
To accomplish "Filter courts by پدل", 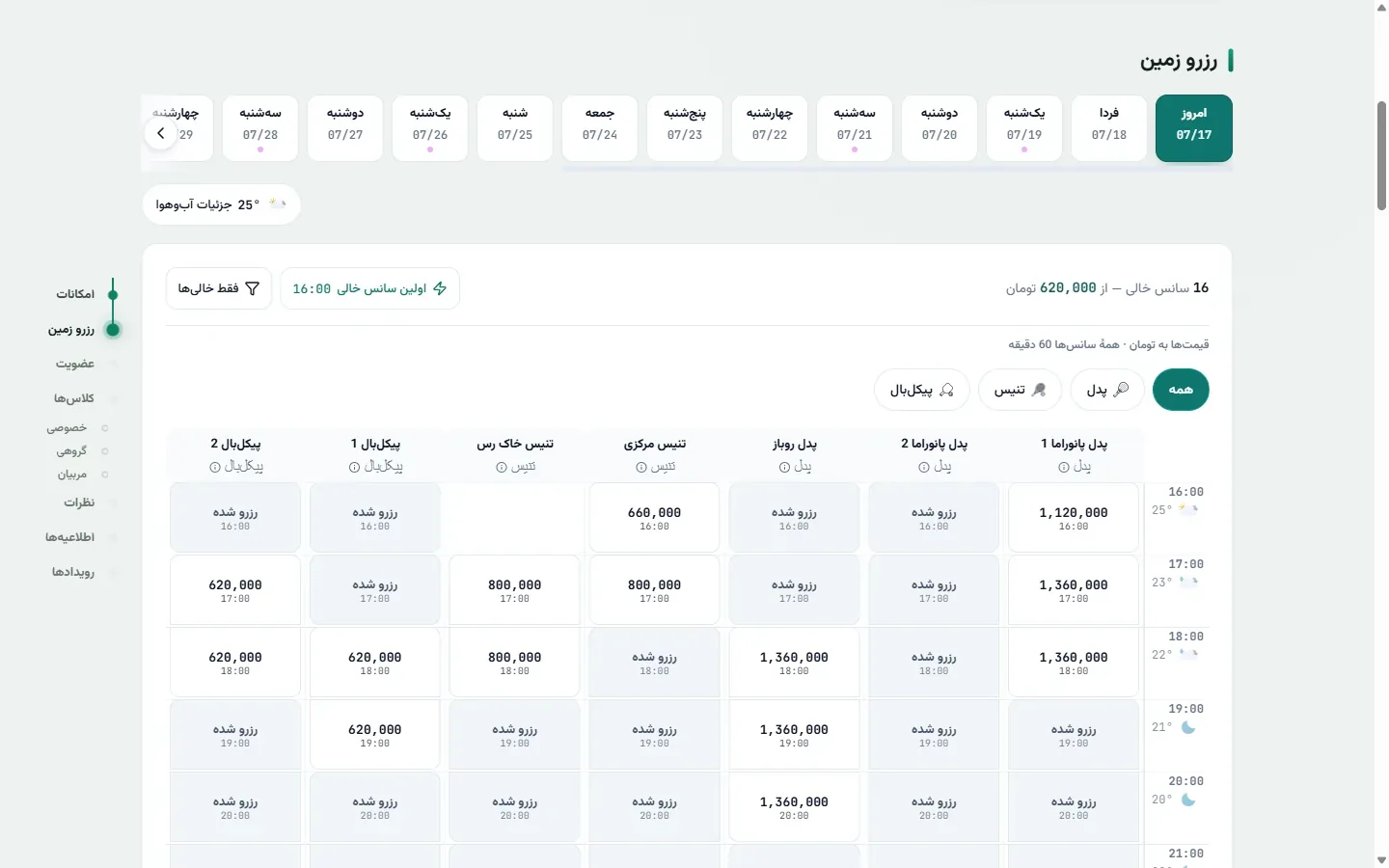I will click(x=1107, y=390).
